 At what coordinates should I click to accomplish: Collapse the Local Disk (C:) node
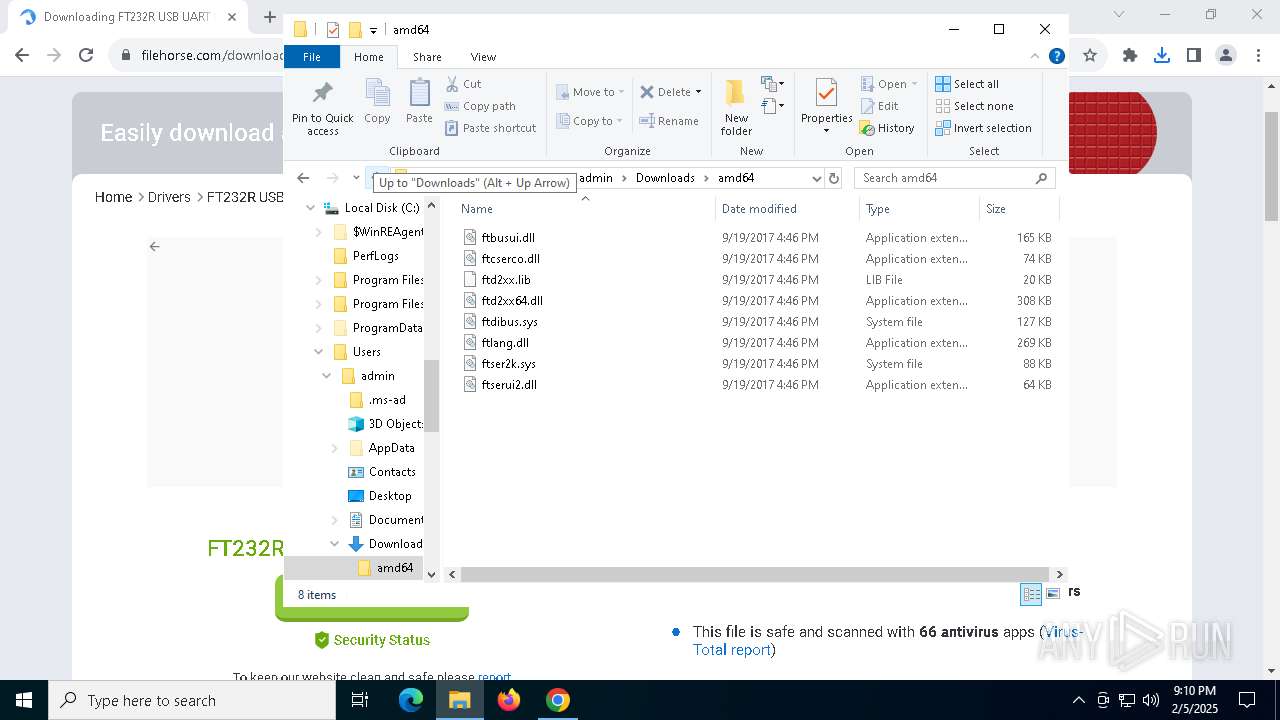point(311,208)
